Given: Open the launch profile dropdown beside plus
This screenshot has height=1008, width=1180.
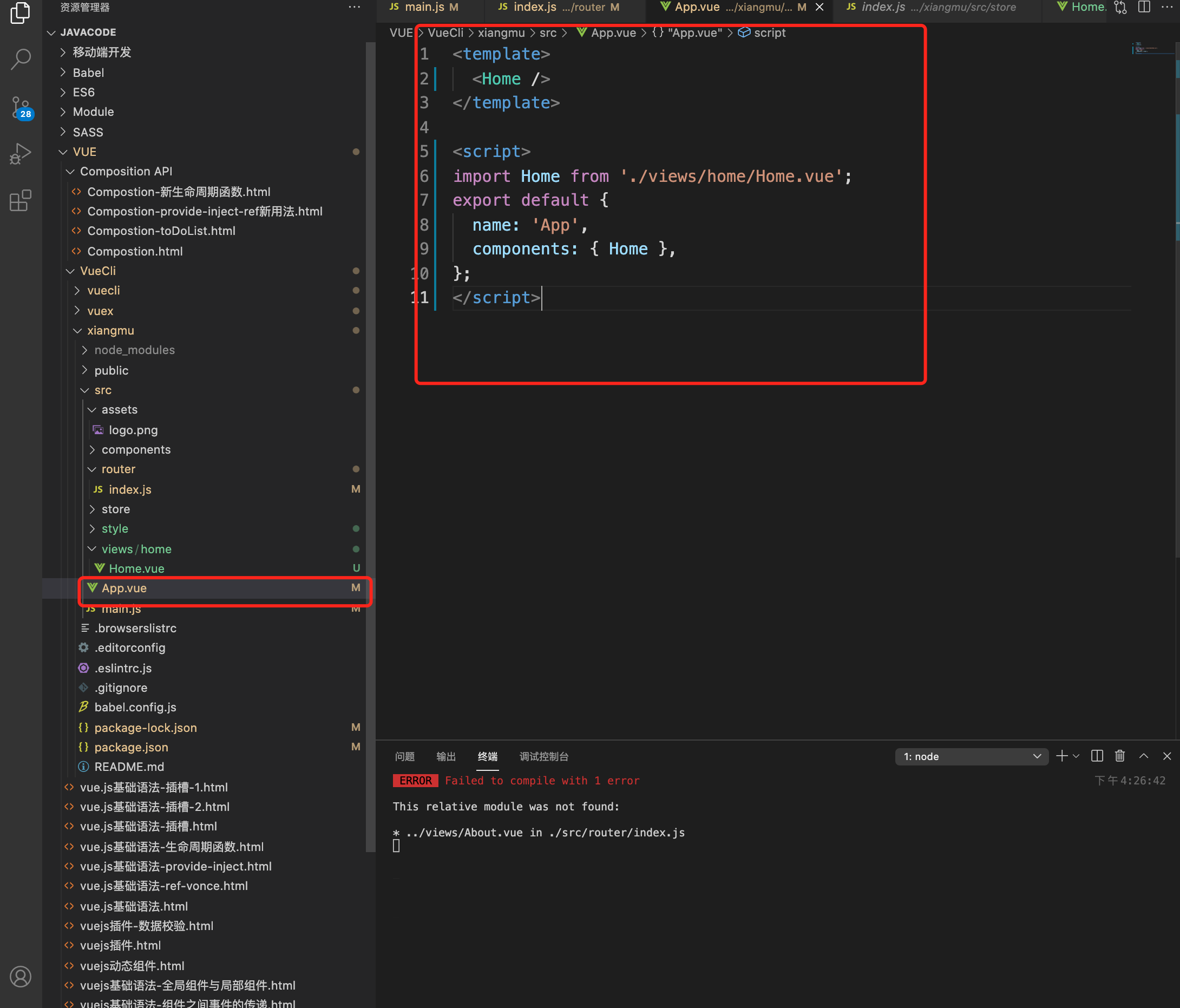Looking at the screenshot, I should 1076,756.
